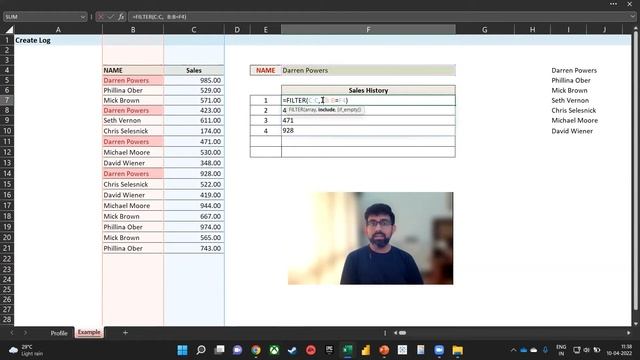Expand the Name Box dropdown showing SUM
This screenshot has height=360, width=640.
pyautogui.click(x=83, y=17)
